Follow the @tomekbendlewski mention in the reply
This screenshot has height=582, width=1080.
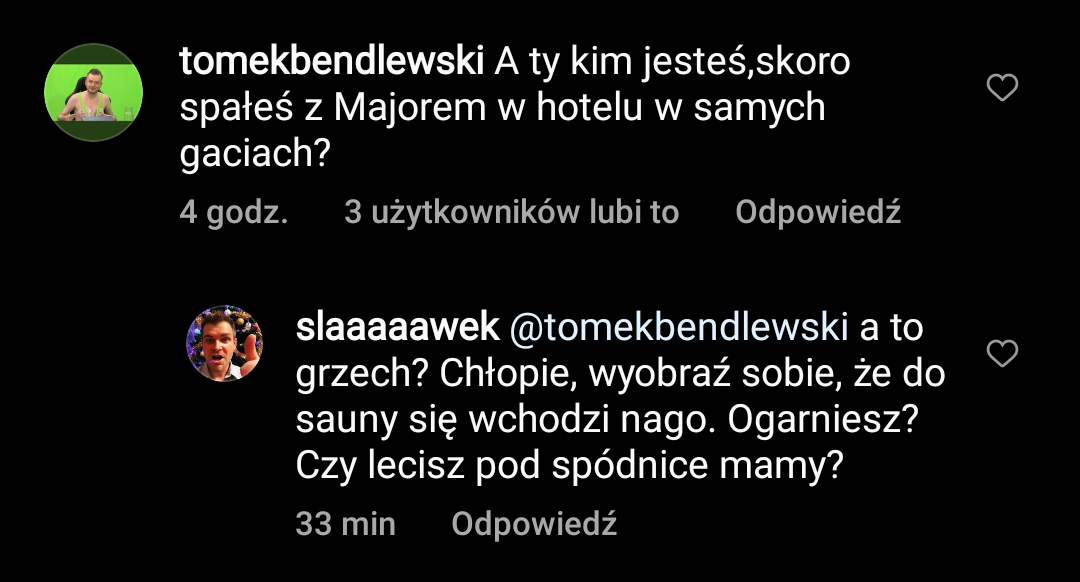tap(678, 327)
